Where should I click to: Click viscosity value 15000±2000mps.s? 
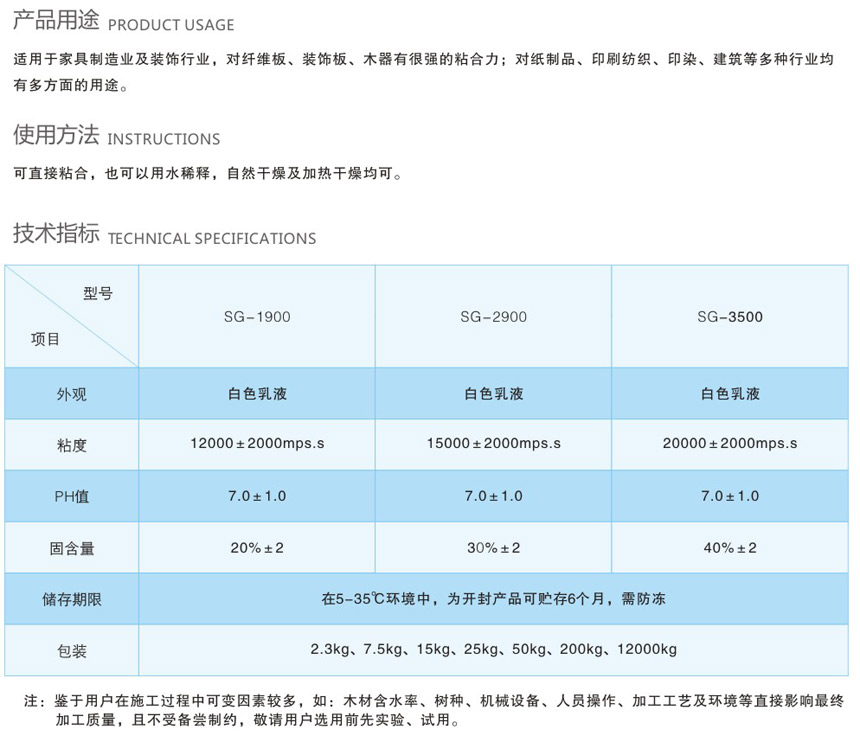click(494, 443)
